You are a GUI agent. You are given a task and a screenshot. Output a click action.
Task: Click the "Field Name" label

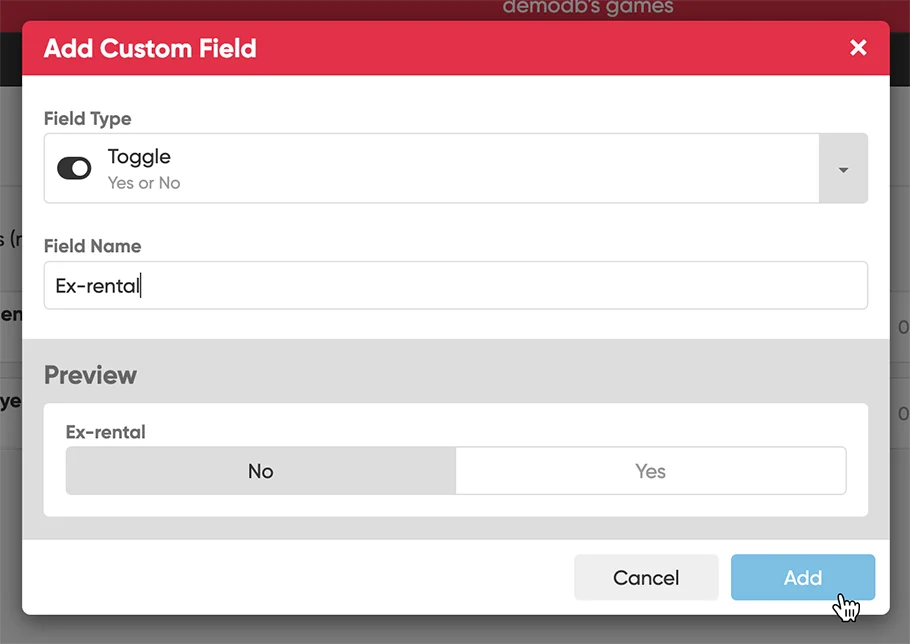[92, 246]
